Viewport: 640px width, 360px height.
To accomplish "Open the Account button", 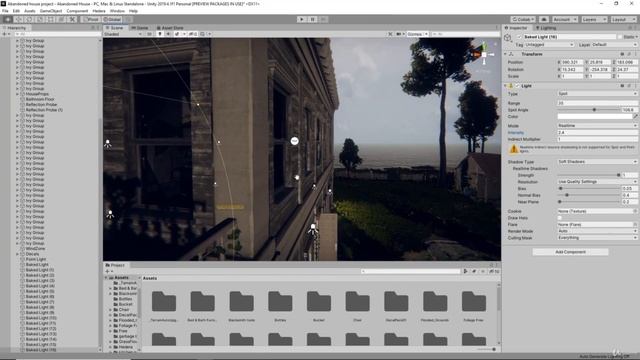I will click(564, 19).
